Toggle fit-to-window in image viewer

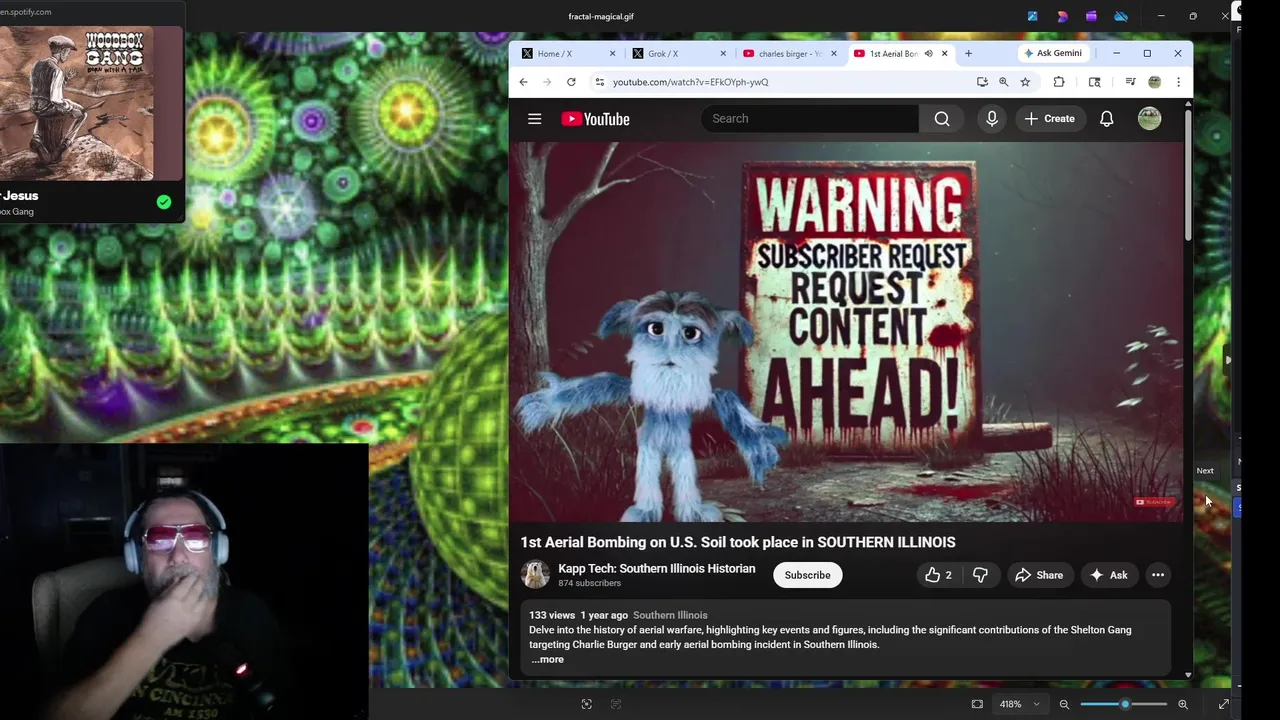[977, 704]
